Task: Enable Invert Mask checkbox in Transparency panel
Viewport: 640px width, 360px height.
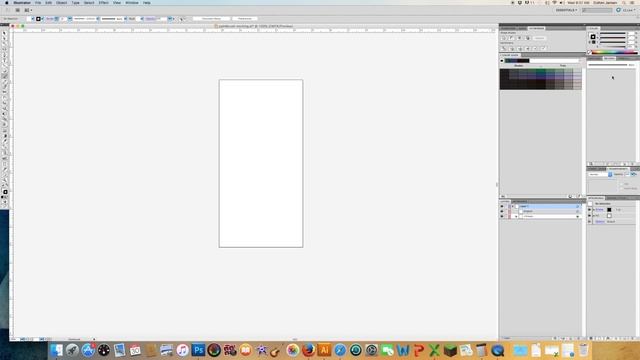Action: coord(621,189)
